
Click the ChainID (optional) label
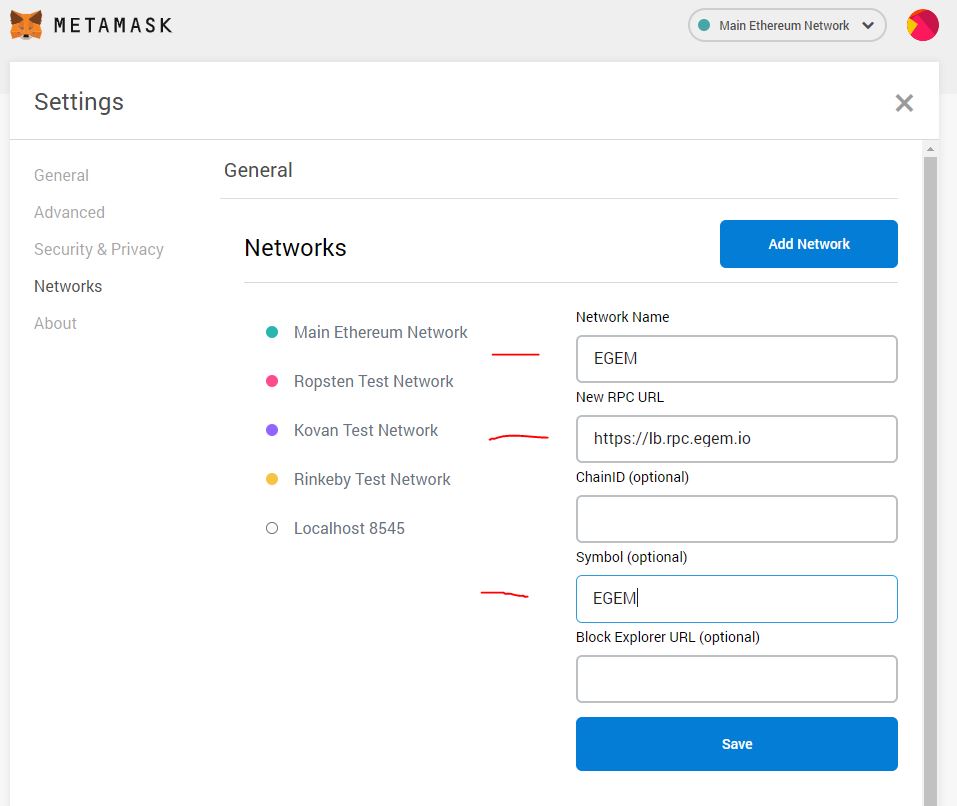(x=632, y=477)
